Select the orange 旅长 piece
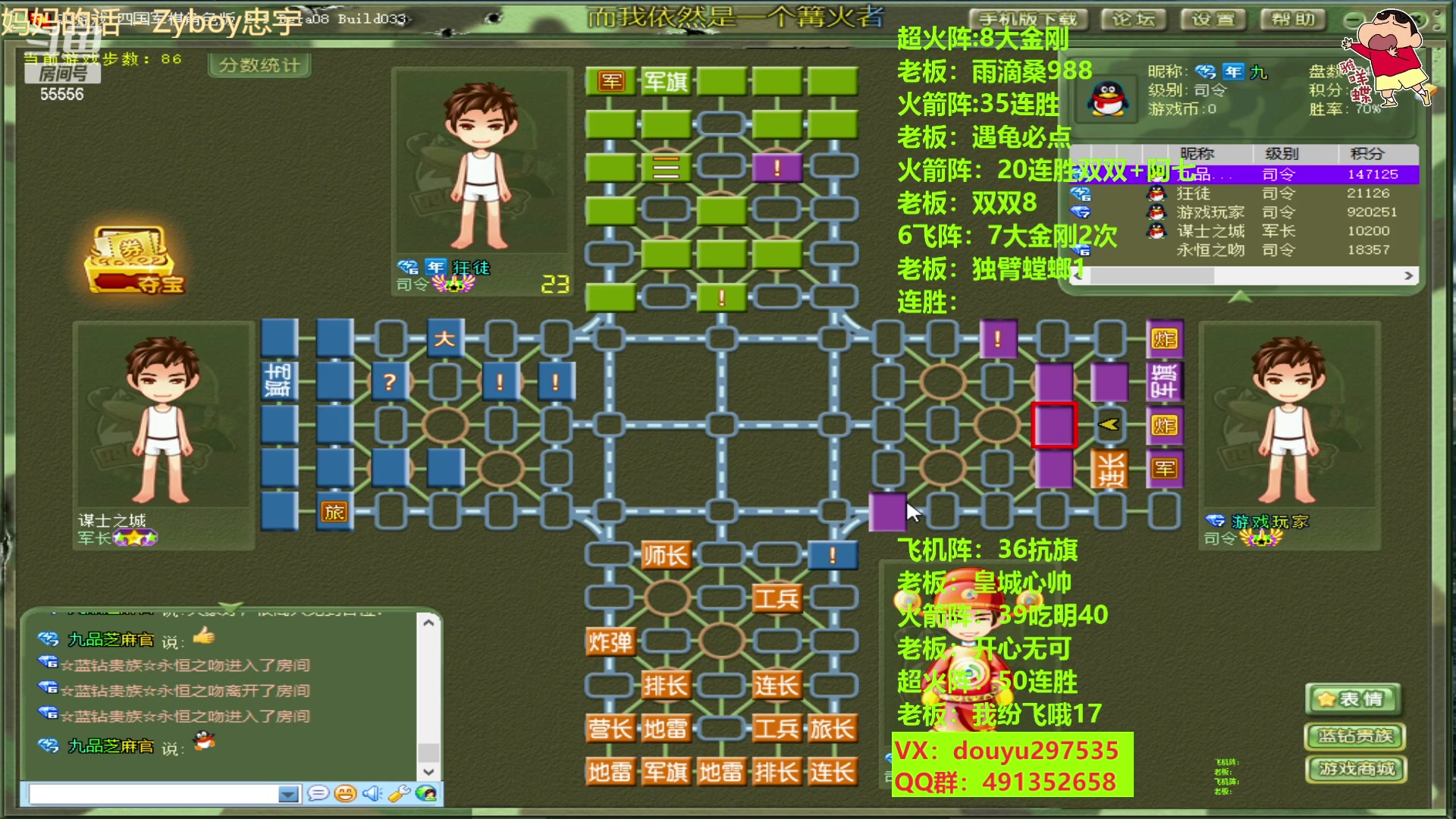This screenshot has height=819, width=1456. coord(832,729)
